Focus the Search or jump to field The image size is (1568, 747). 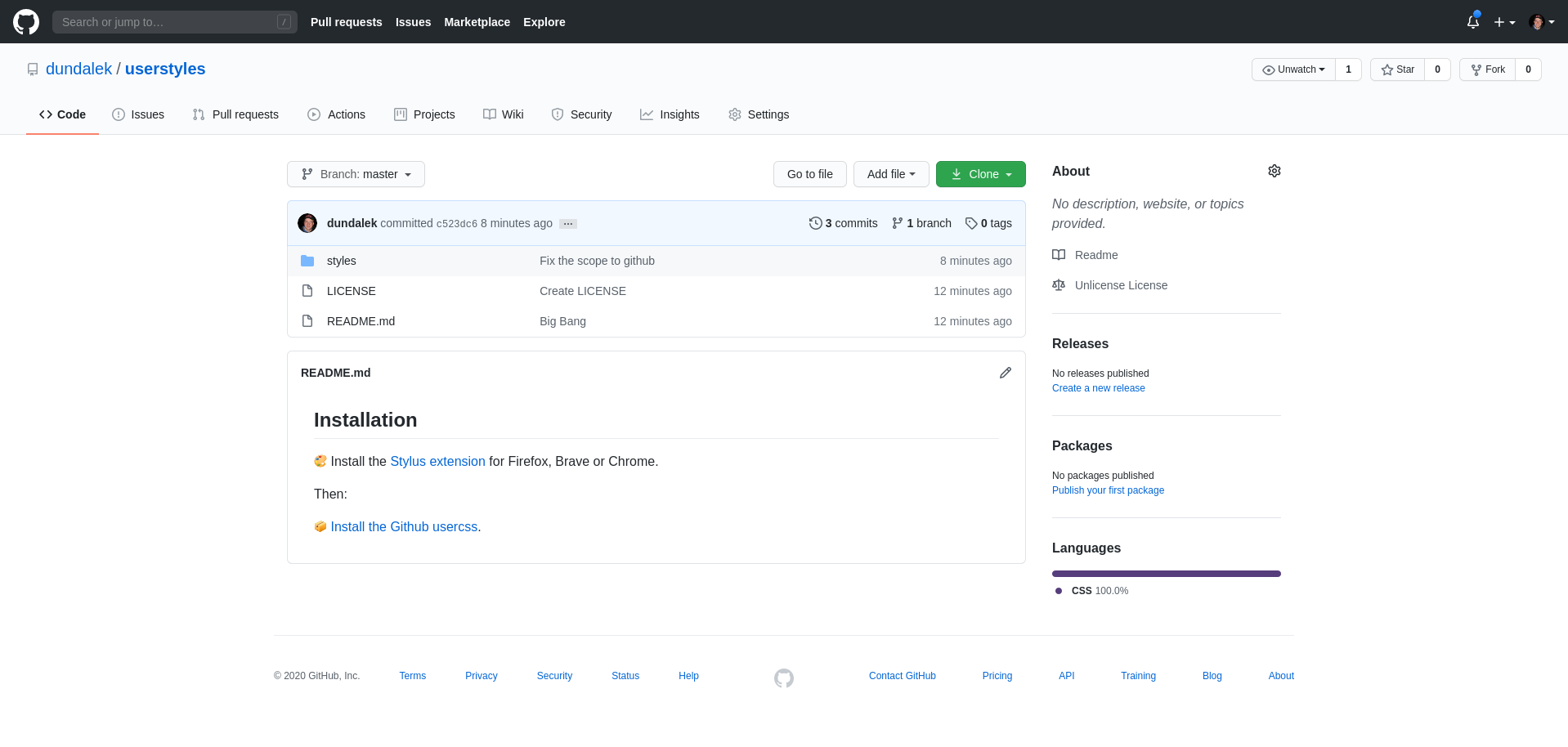tap(175, 22)
